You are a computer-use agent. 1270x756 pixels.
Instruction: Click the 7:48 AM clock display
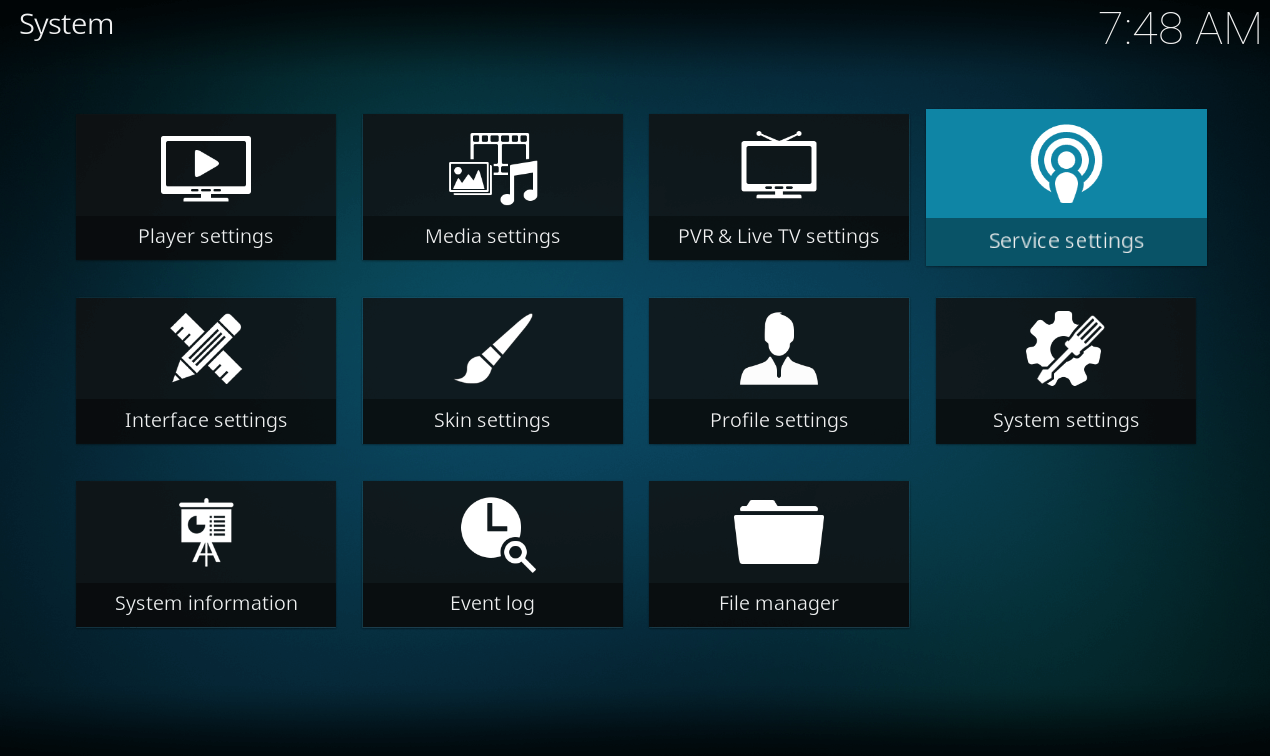[1180, 29]
